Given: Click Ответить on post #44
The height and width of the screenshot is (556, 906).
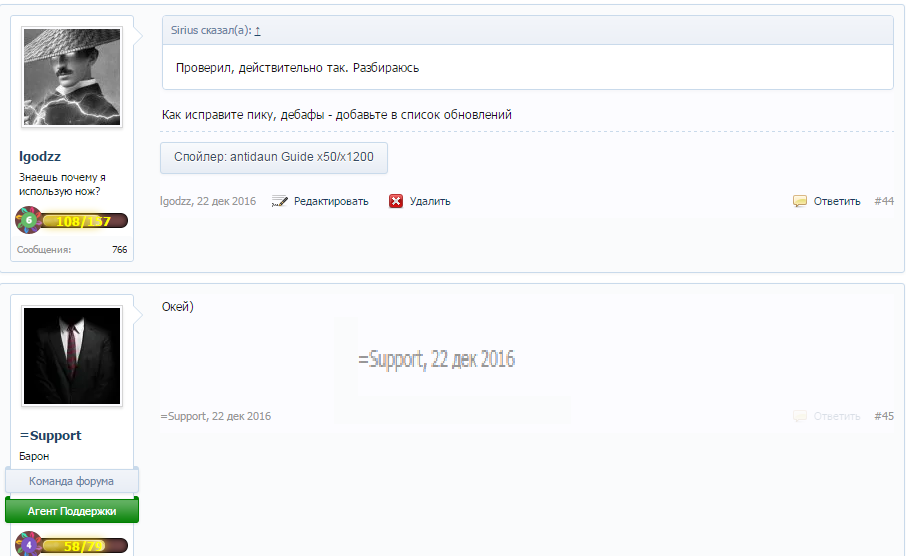Looking at the screenshot, I should (x=836, y=201).
